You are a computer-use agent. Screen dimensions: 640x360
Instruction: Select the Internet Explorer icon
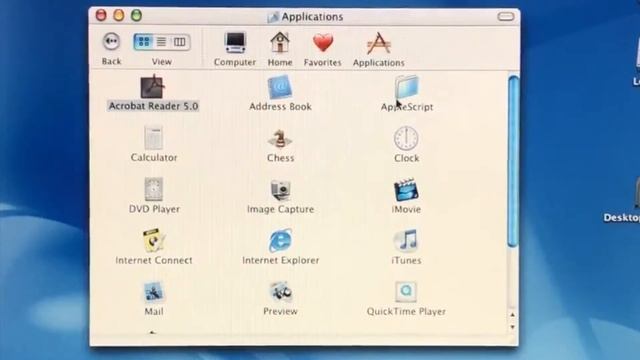click(x=280, y=241)
